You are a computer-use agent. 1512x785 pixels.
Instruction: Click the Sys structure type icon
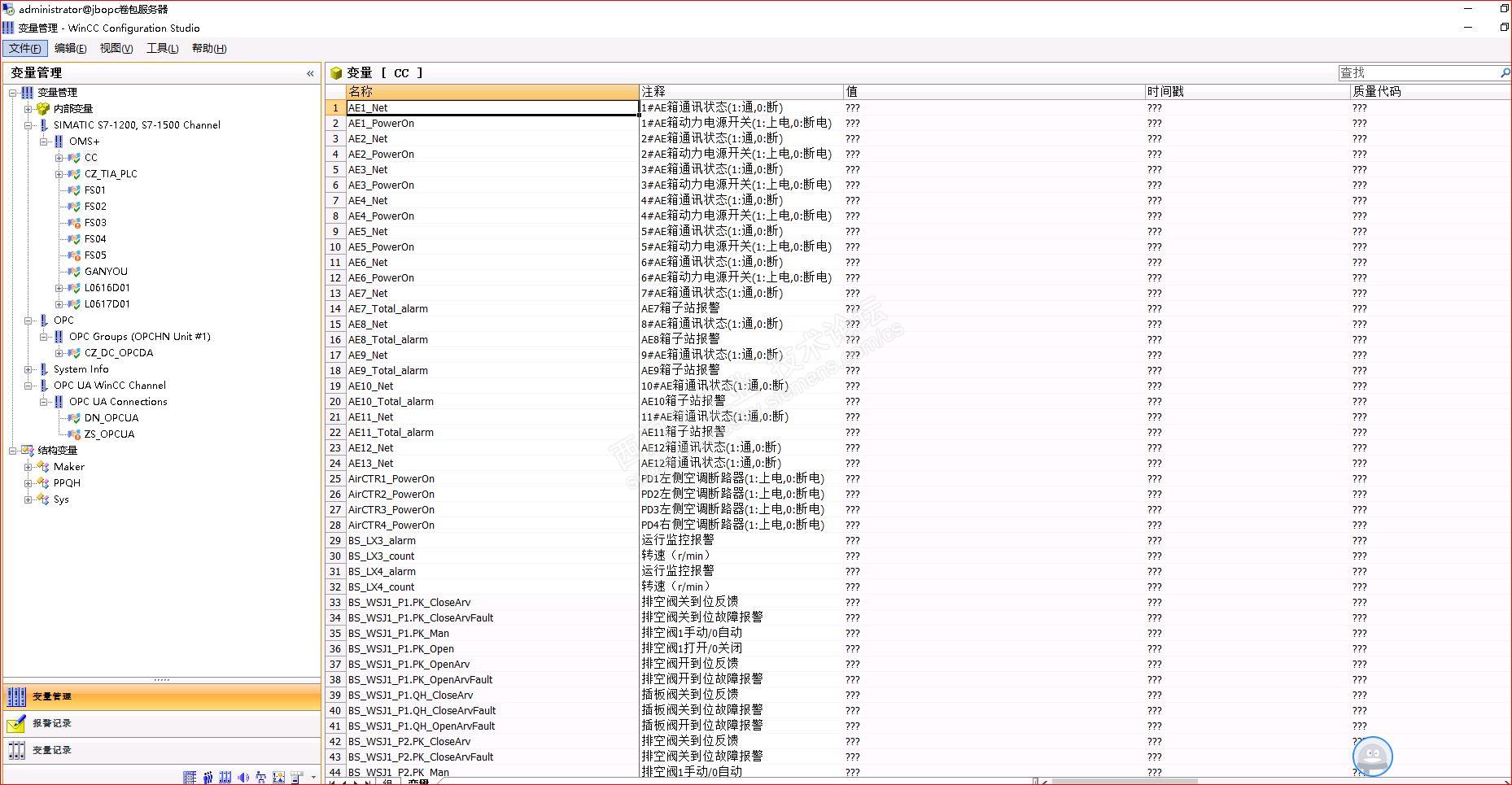pos(43,499)
